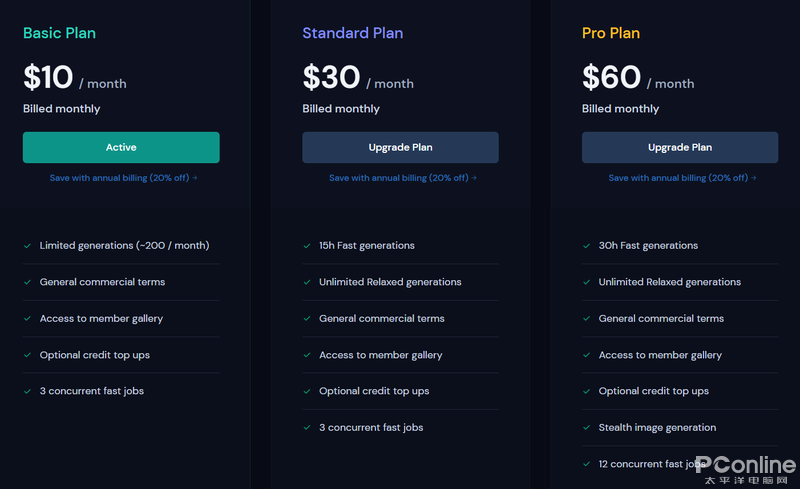Click checkmark next to Standard Unlimited Relaxed generations
This screenshot has width=800, height=489.
(x=307, y=282)
